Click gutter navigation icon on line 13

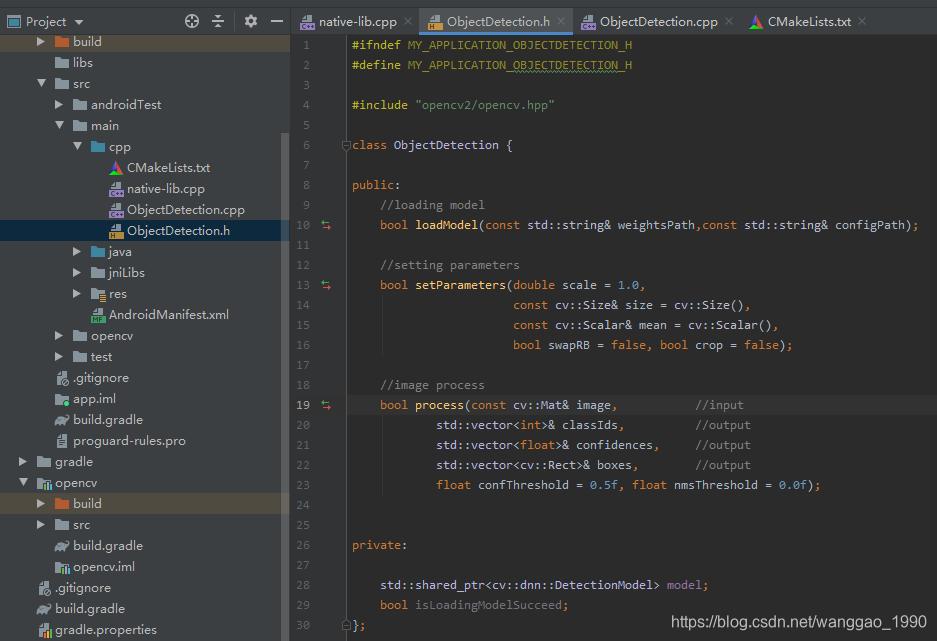click(326, 285)
